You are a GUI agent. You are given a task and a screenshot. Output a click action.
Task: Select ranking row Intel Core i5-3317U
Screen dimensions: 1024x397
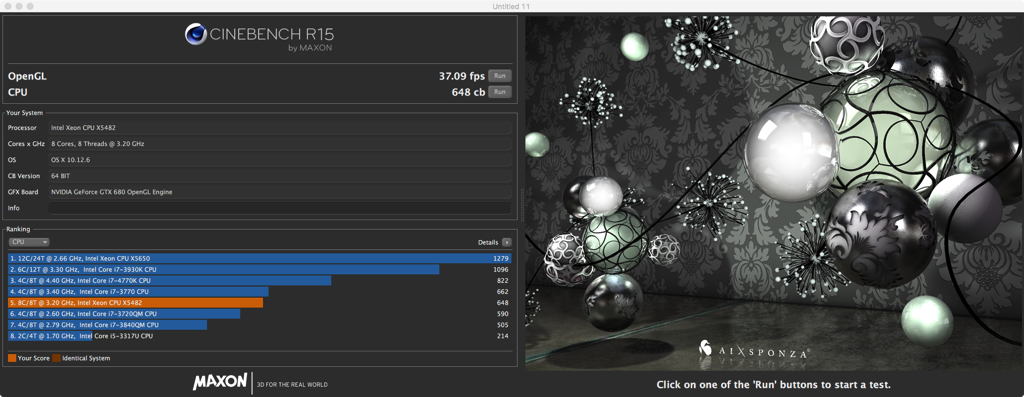point(260,336)
